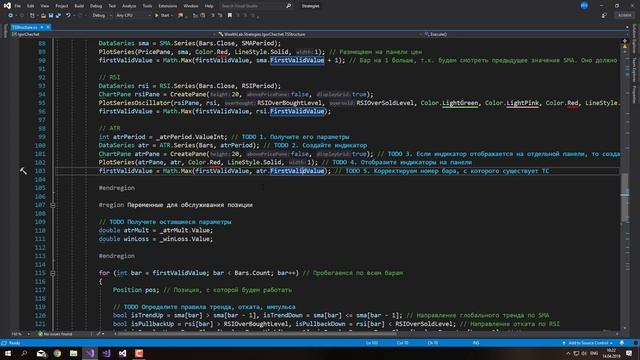The width and height of the screenshot is (640, 360).
Task: Click the Save file toolbar icon
Action: point(51,16)
